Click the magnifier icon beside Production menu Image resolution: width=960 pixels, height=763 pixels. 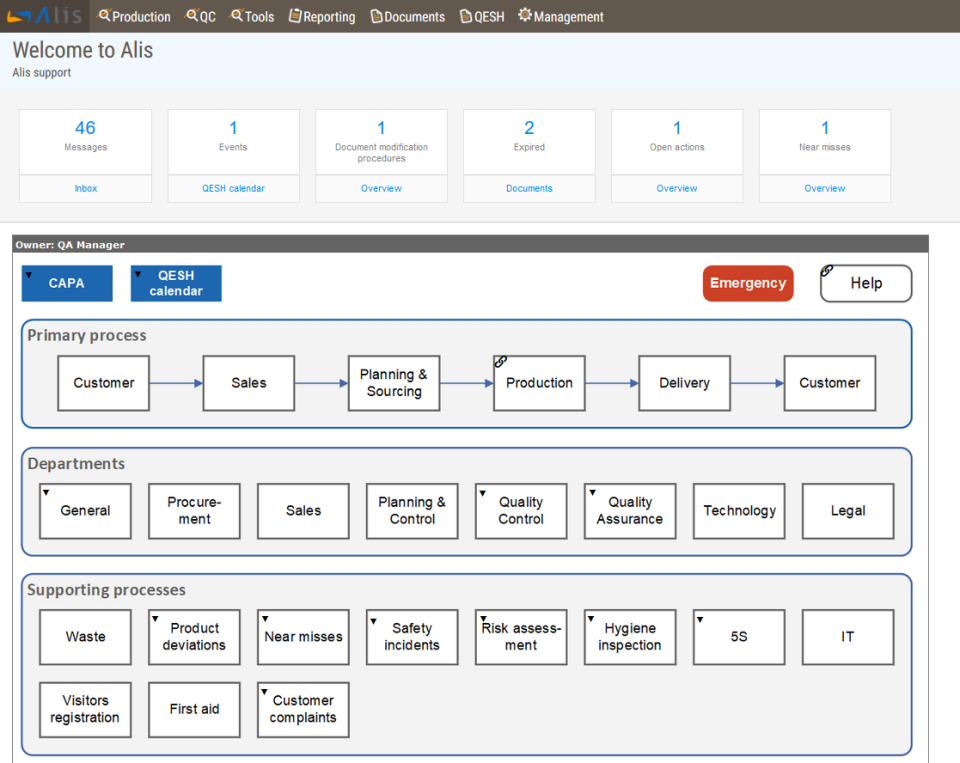(102, 16)
